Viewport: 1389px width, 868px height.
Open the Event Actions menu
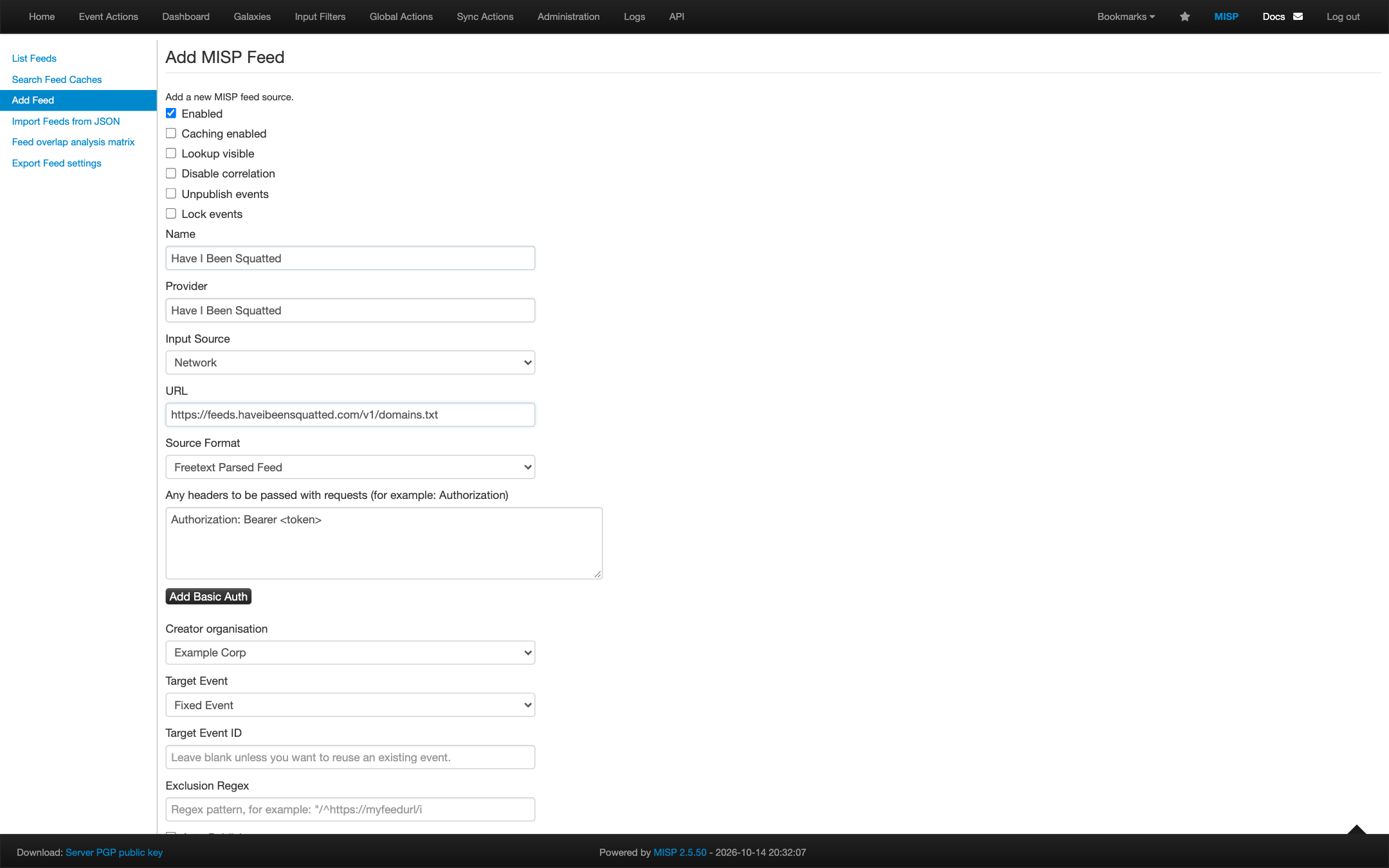tap(109, 17)
